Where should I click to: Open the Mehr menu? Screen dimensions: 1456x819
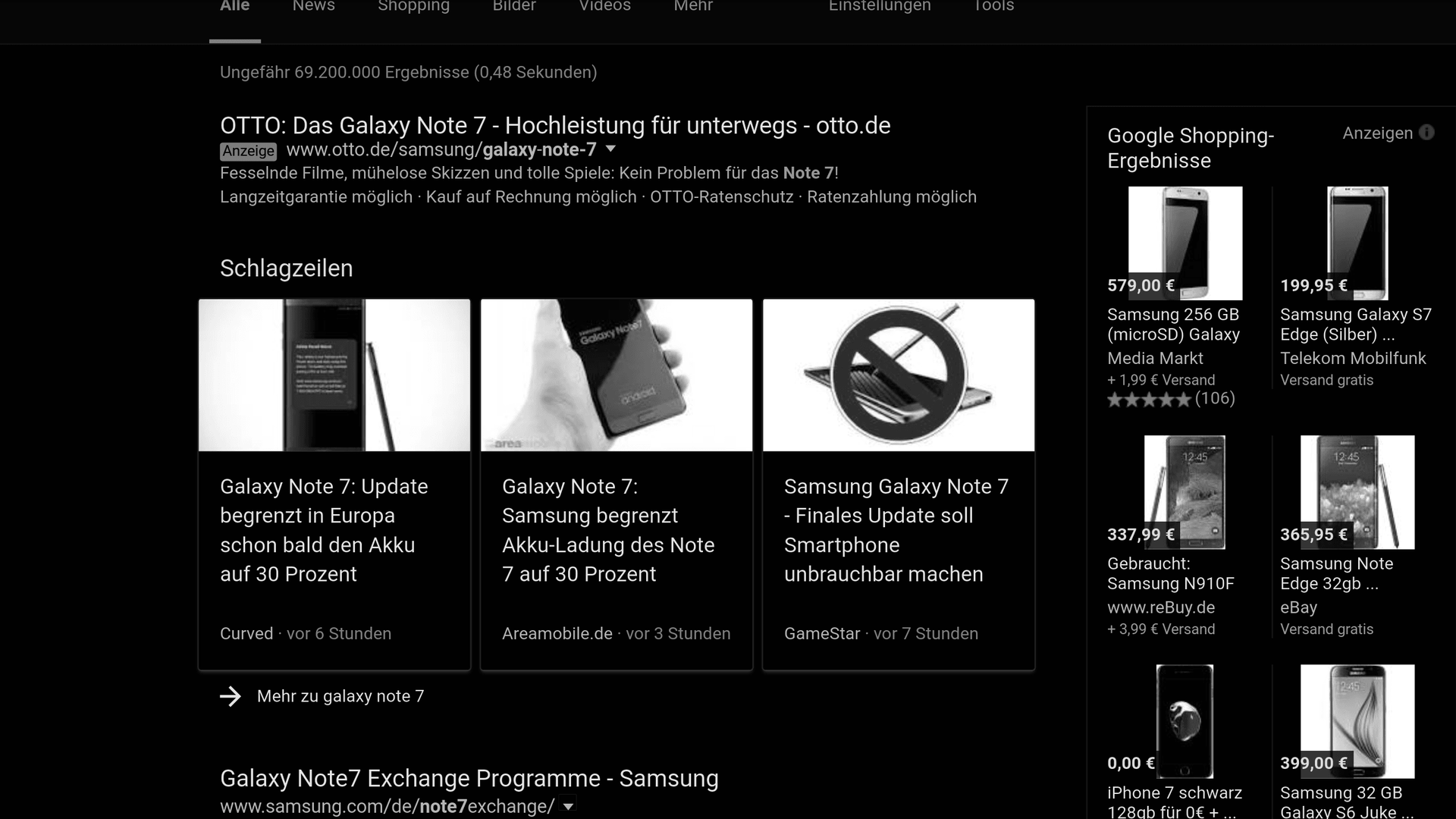[x=693, y=6]
